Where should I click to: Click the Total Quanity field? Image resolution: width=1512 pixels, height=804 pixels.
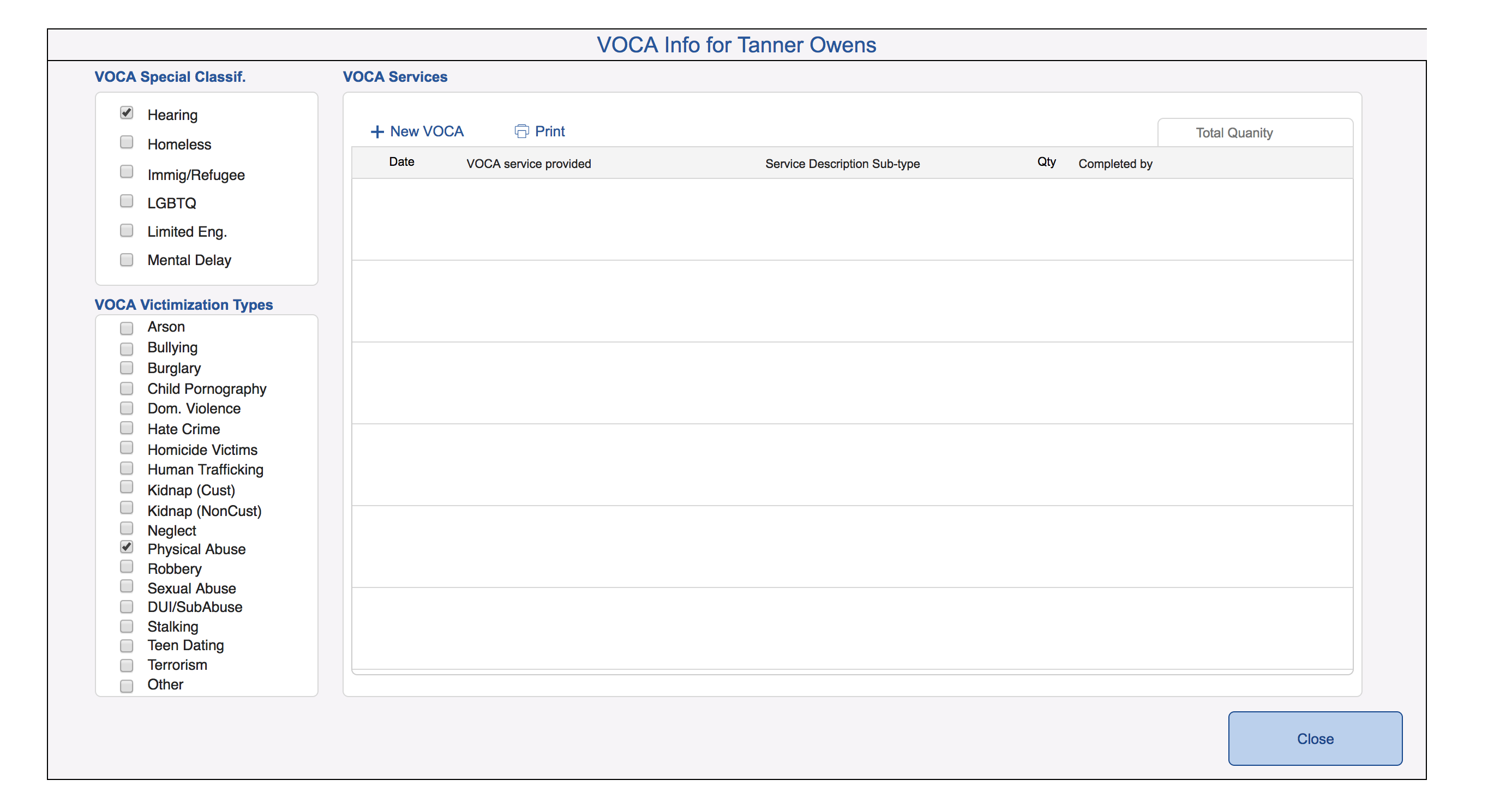click(1255, 133)
